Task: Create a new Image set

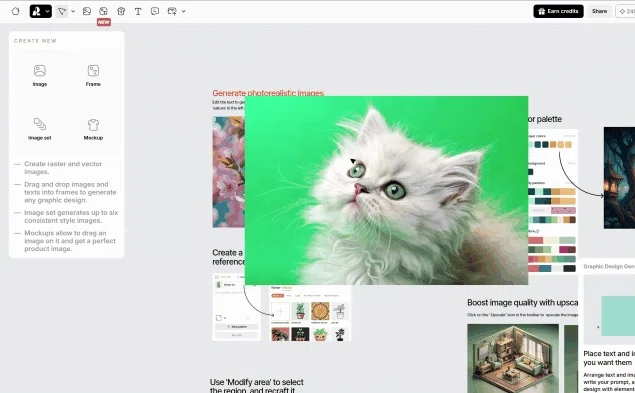Action: pyautogui.click(x=40, y=129)
